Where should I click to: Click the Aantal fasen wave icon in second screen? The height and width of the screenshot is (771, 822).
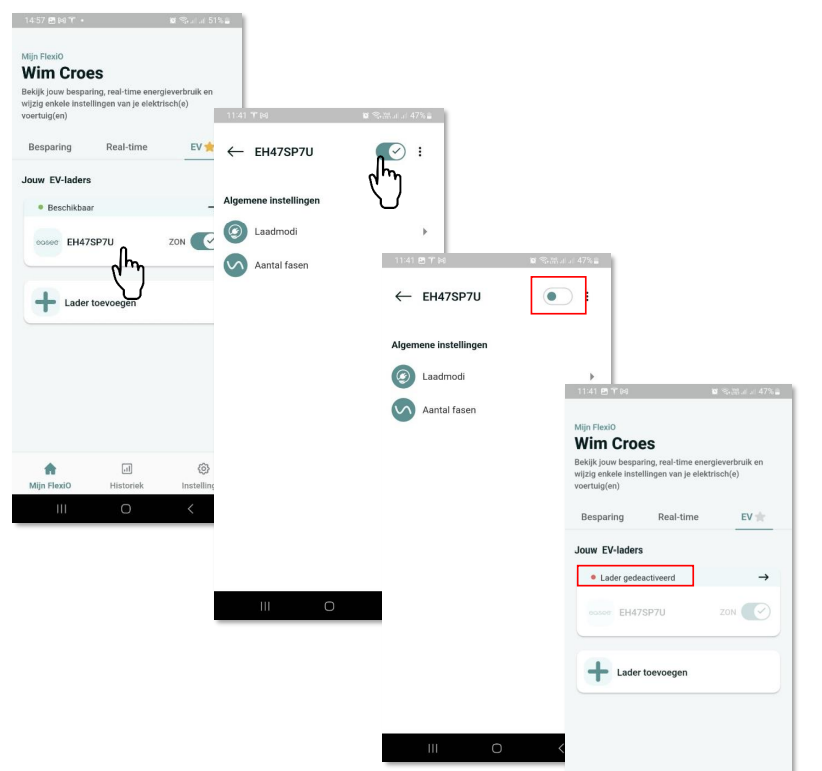click(x=235, y=265)
